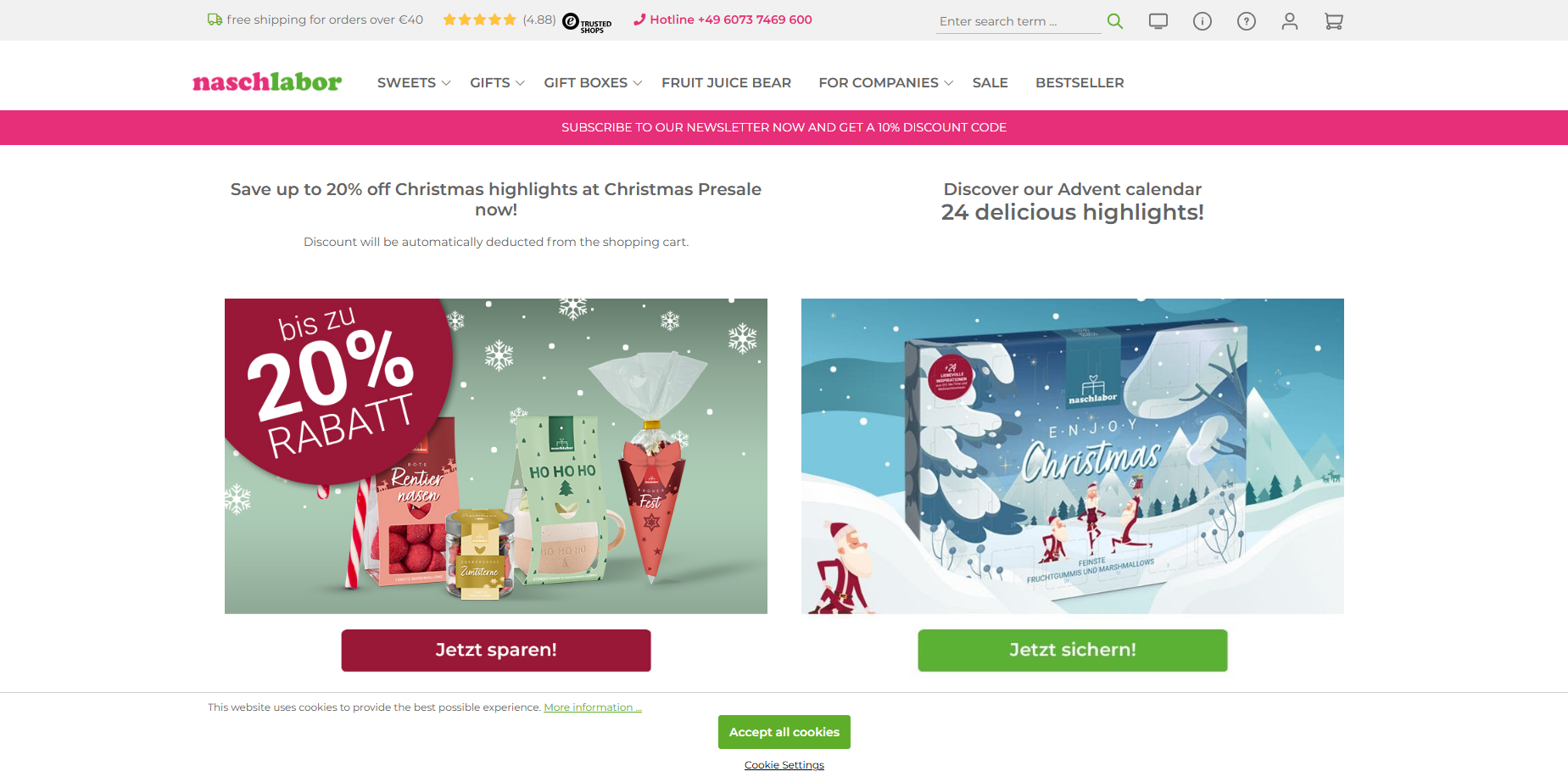Viewport: 1568px width, 777px height.
Task: Open the user account icon
Action: 1290,21
